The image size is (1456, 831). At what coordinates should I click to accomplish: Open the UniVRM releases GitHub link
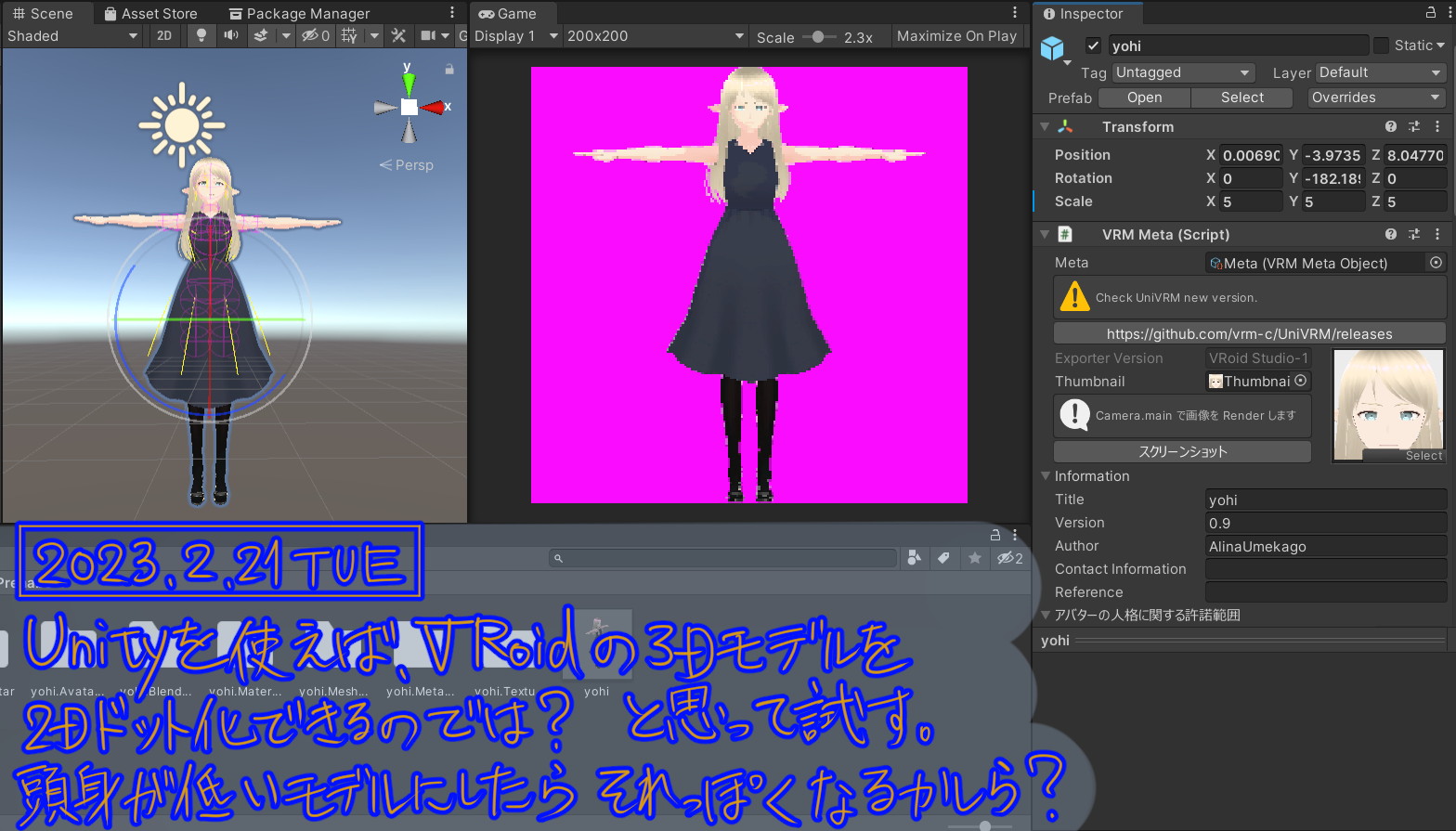point(1249,333)
